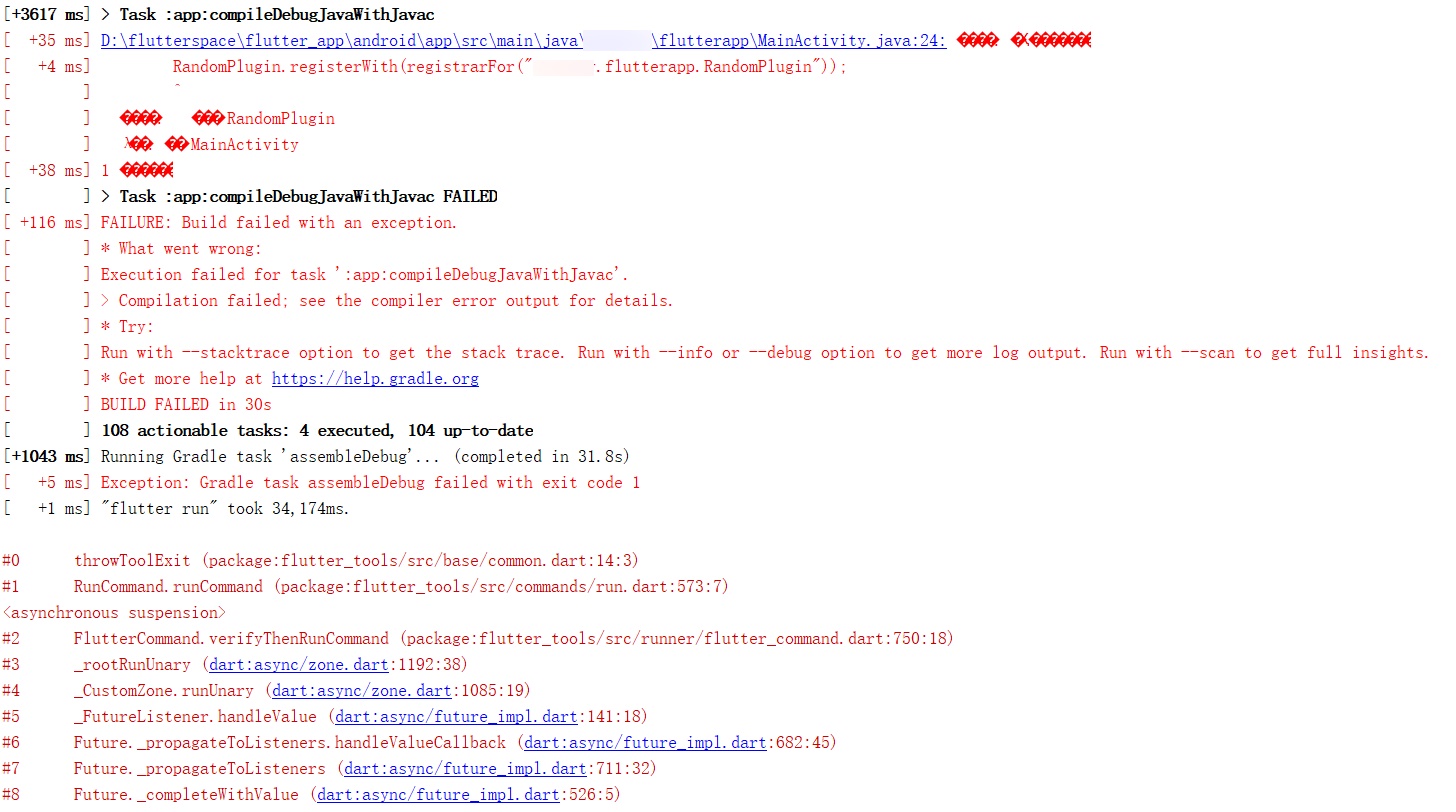Open future_impl.dart:711 link in frame #7
Screen dimensions: 1456x812
[x=464, y=768]
